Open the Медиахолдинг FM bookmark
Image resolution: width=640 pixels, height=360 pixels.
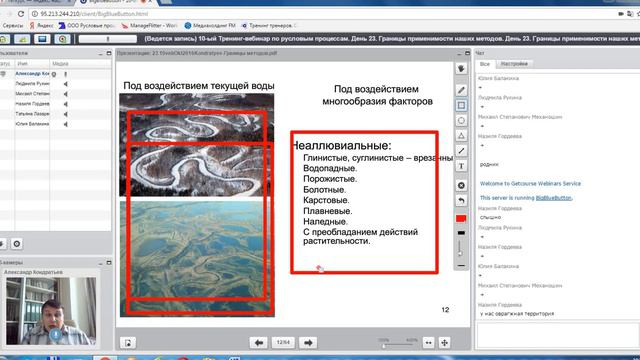click(210, 26)
